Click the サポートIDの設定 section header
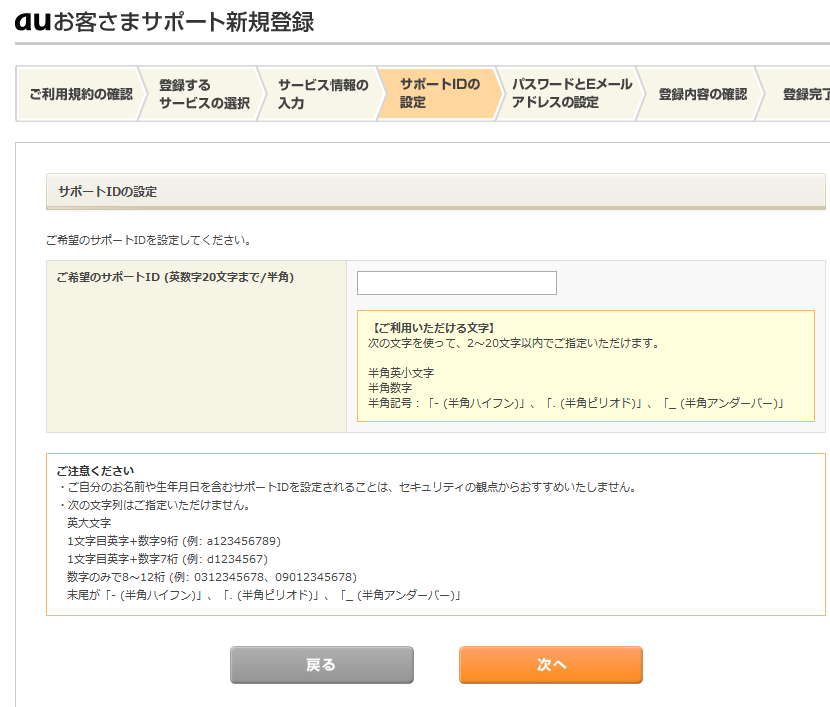The height and width of the screenshot is (707, 830). [x=107, y=191]
